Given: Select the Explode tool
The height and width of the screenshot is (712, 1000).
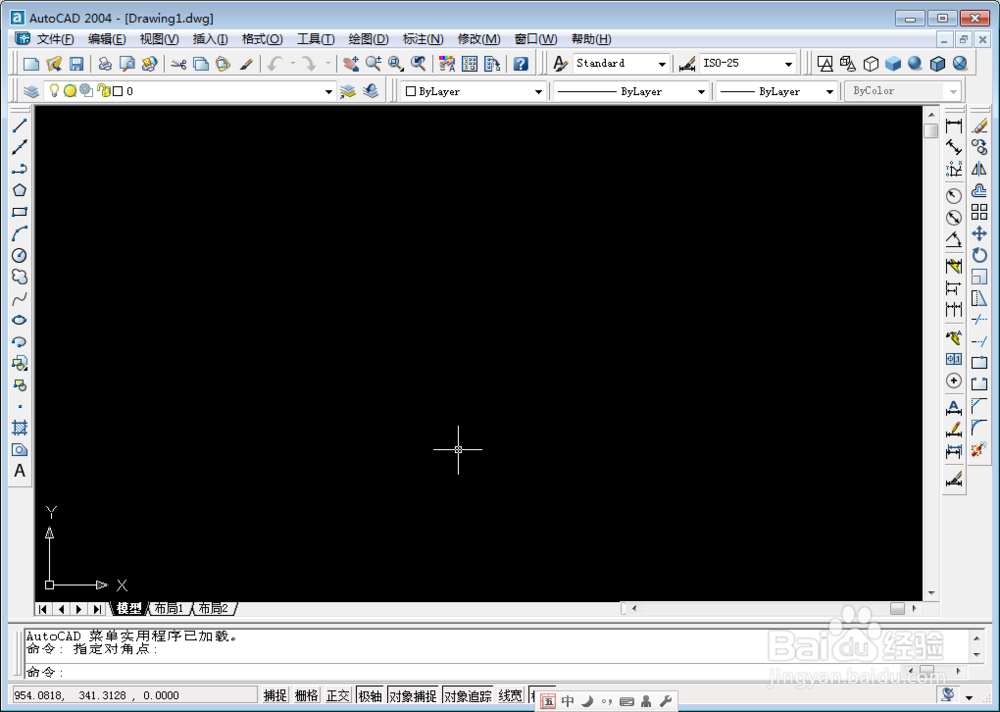Looking at the screenshot, I should click(x=980, y=450).
